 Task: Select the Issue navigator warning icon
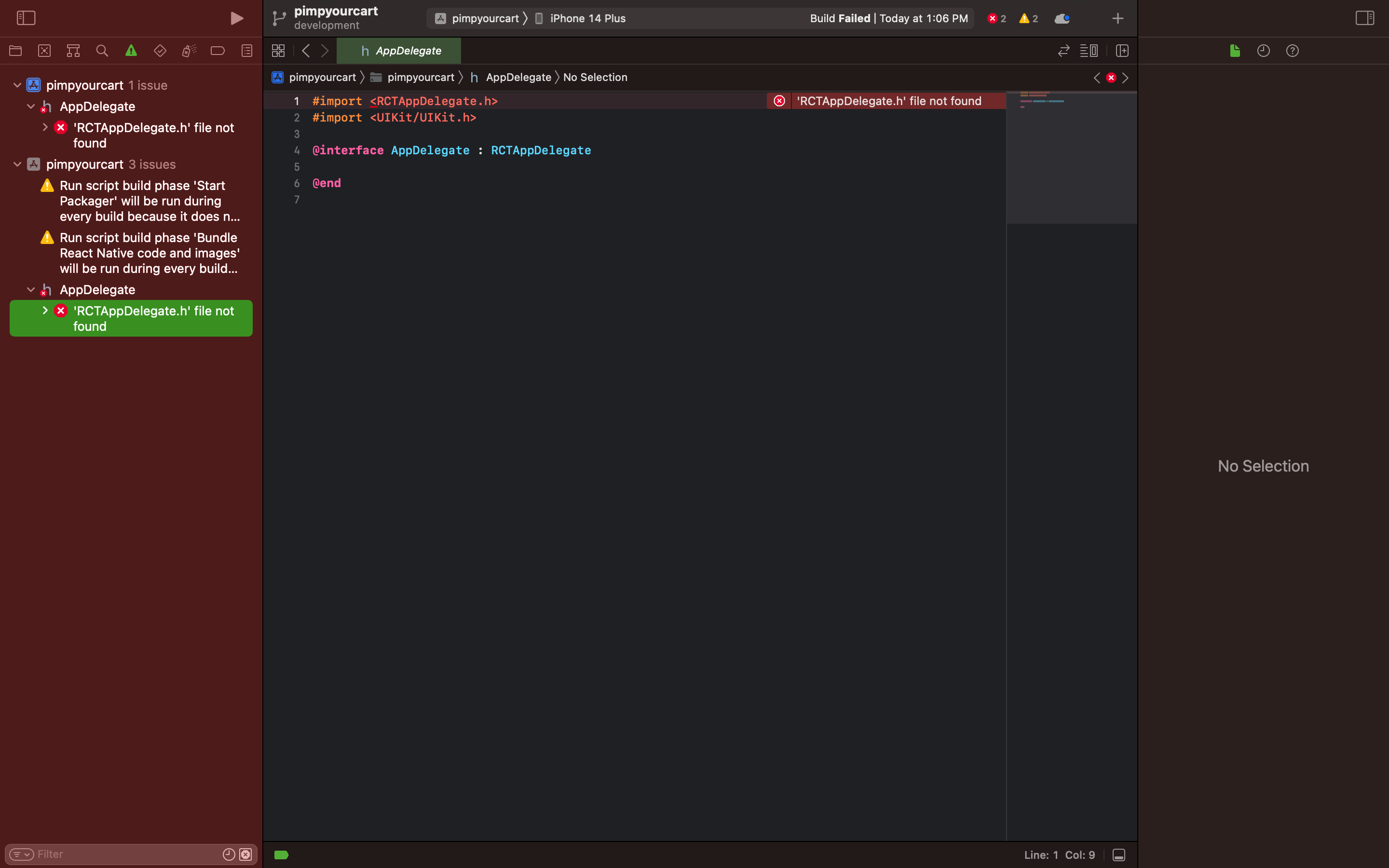click(131, 51)
